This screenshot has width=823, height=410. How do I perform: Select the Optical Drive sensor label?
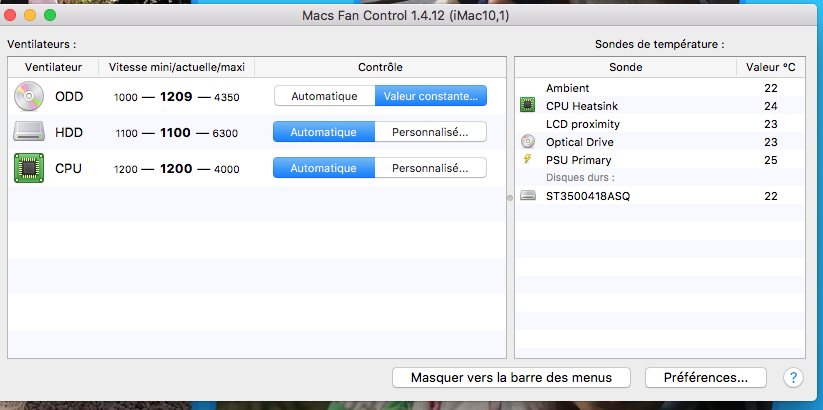click(x=579, y=142)
